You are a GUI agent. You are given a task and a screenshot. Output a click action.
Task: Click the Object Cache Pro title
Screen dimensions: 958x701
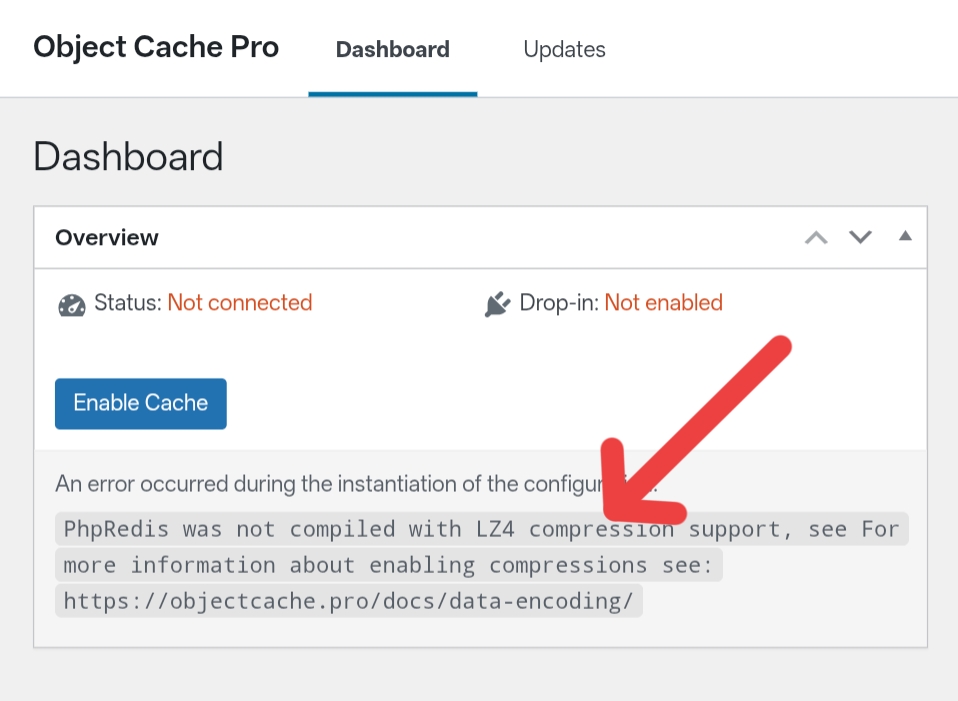pos(156,47)
